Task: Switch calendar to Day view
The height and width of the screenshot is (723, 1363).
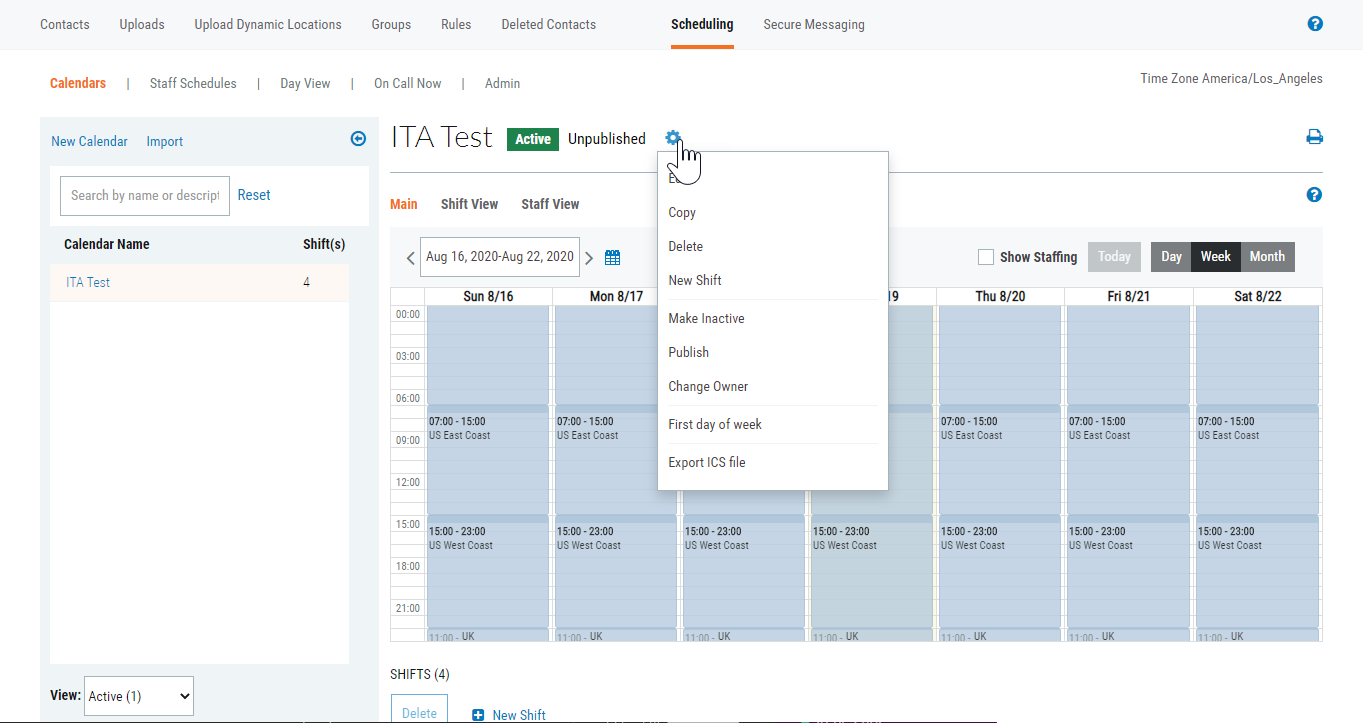Action: [x=1171, y=257]
